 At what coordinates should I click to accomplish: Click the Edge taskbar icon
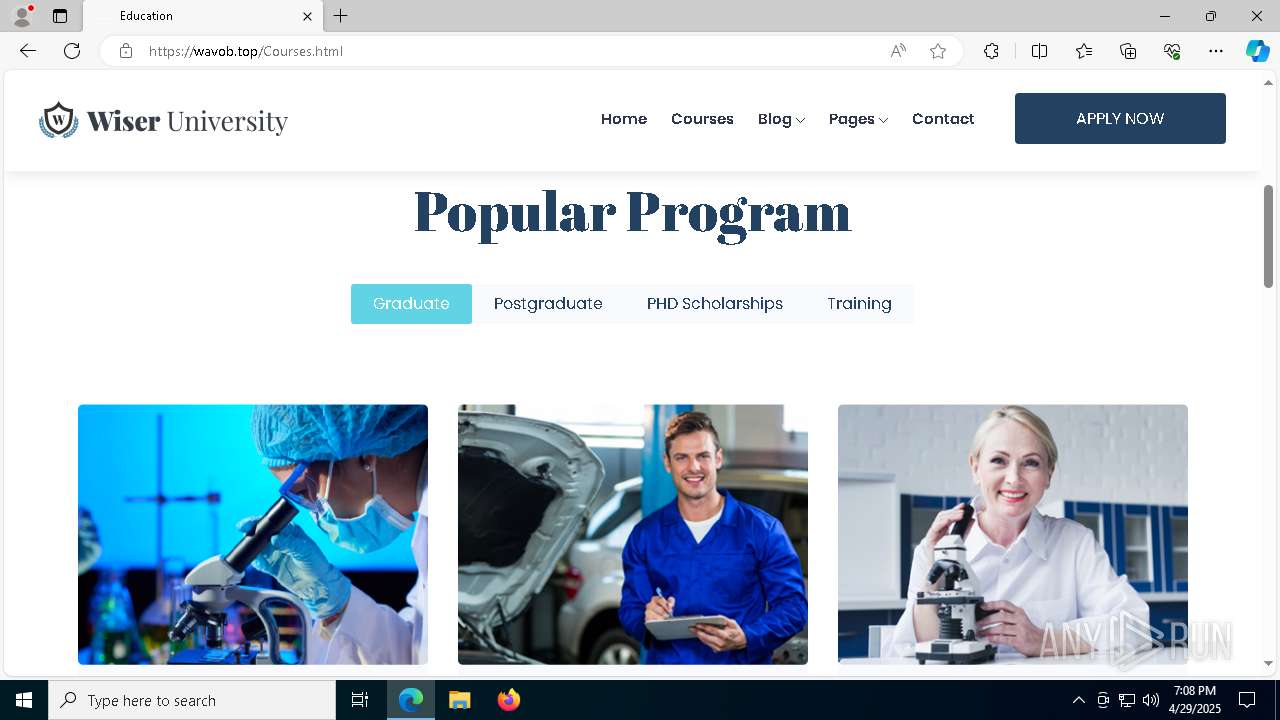pyautogui.click(x=411, y=700)
